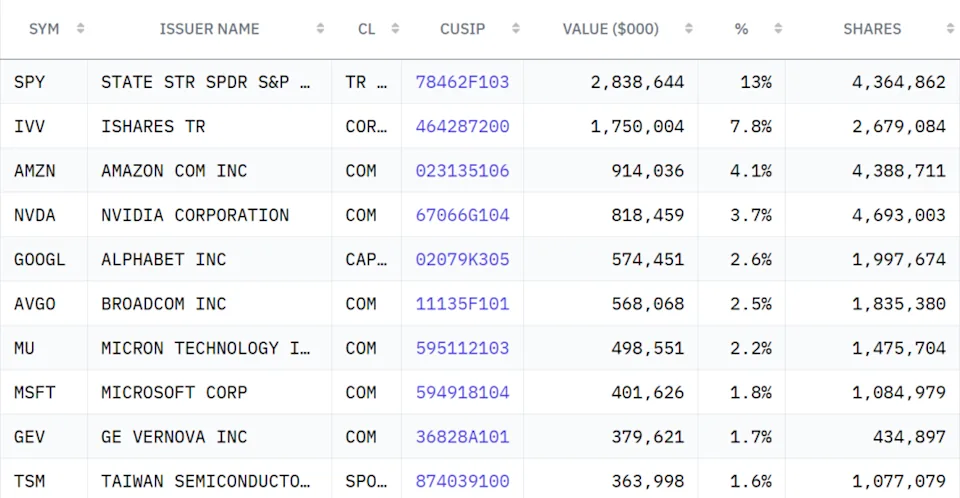
Task: Click issuer name ISHARES TR
Action: click(x=153, y=126)
